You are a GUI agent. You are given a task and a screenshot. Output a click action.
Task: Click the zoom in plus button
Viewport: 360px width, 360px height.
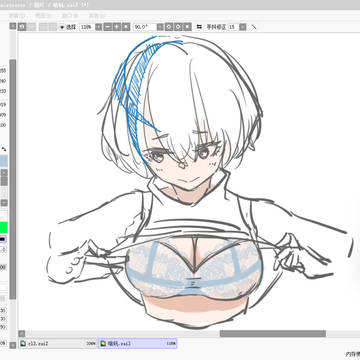[x=117, y=27]
